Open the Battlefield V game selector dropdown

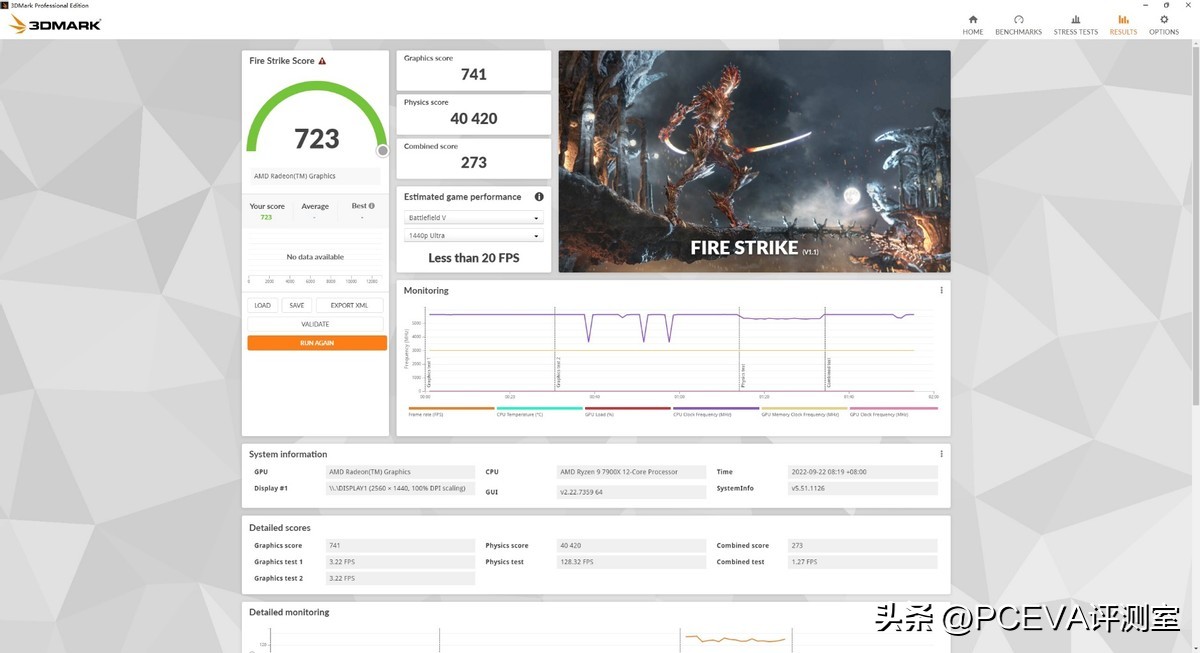click(473, 217)
